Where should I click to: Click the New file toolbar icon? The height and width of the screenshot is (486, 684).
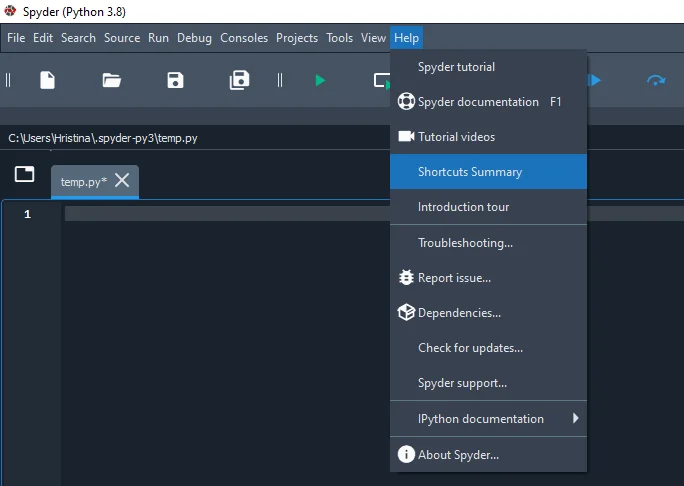click(47, 80)
